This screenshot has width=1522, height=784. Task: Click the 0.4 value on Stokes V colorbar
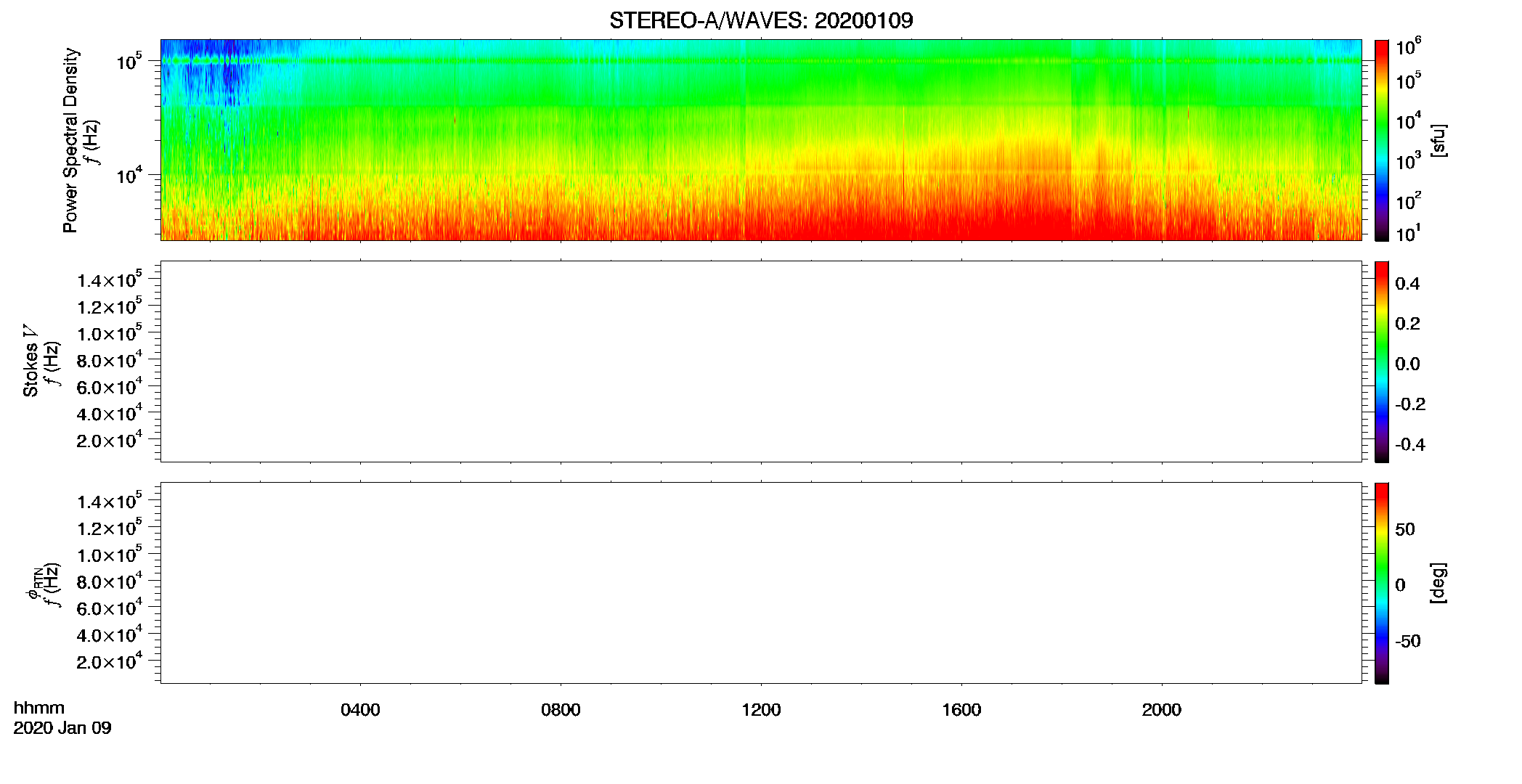(1407, 284)
